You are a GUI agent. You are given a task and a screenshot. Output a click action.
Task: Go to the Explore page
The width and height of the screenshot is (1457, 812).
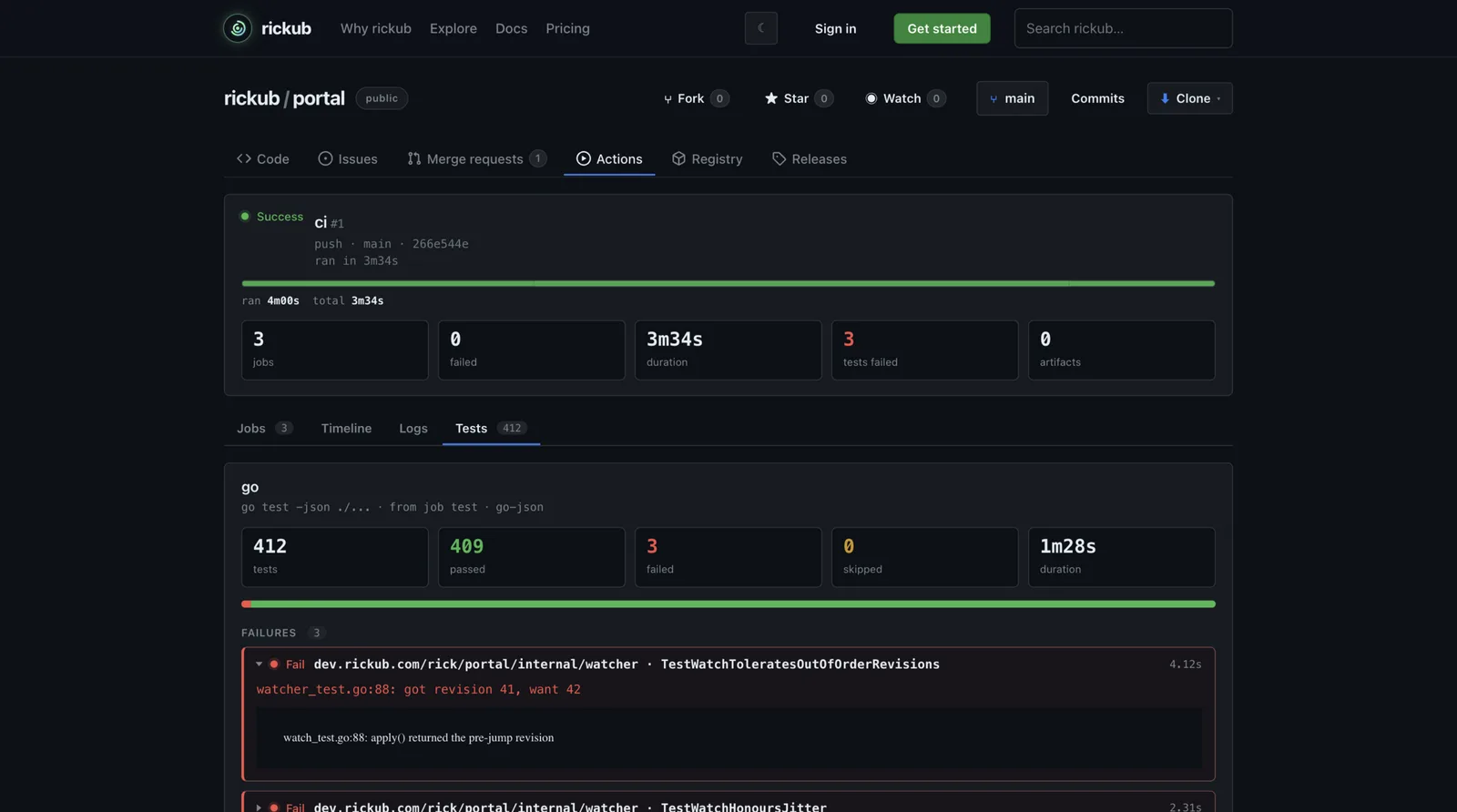click(x=453, y=28)
